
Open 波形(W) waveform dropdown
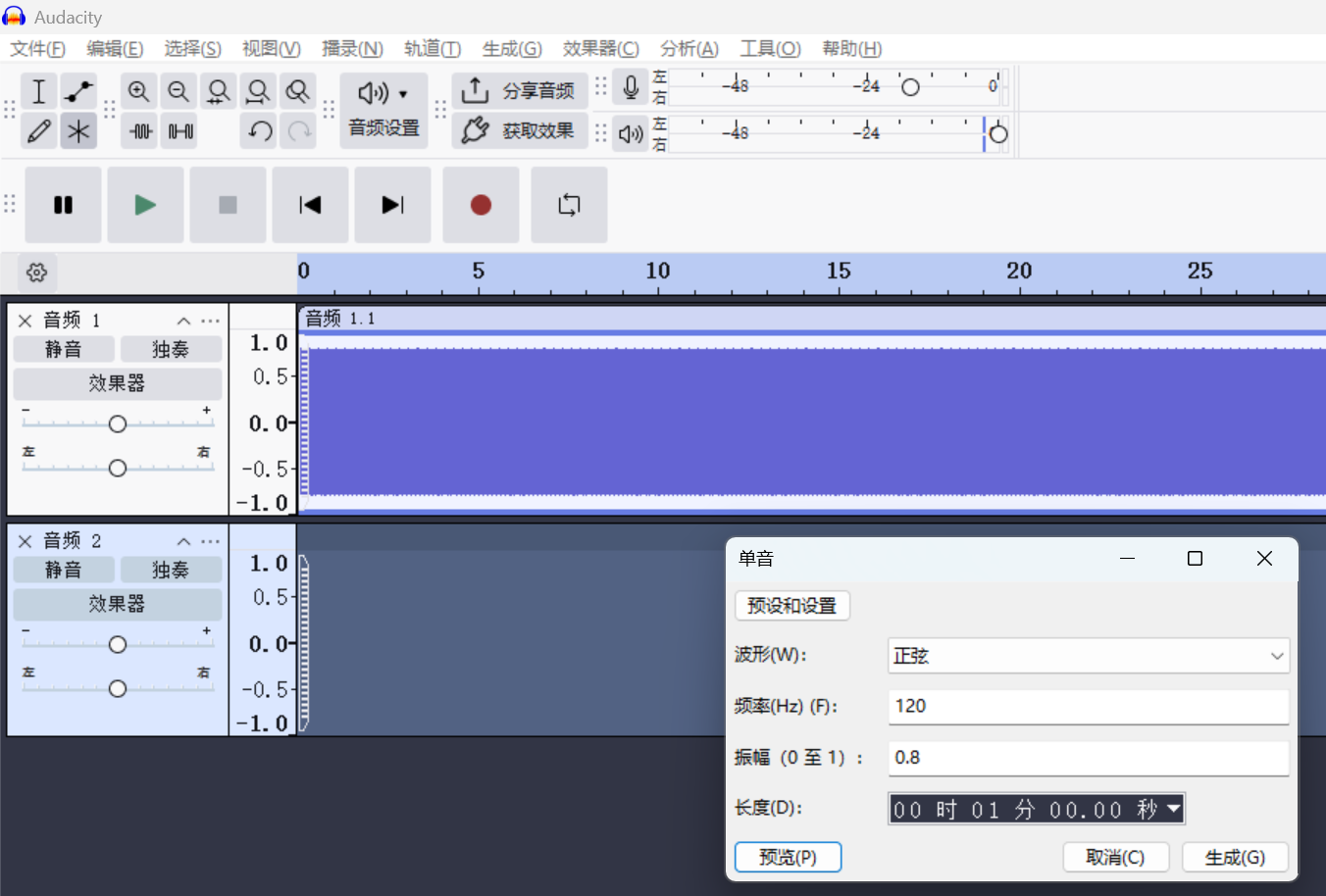click(1089, 656)
